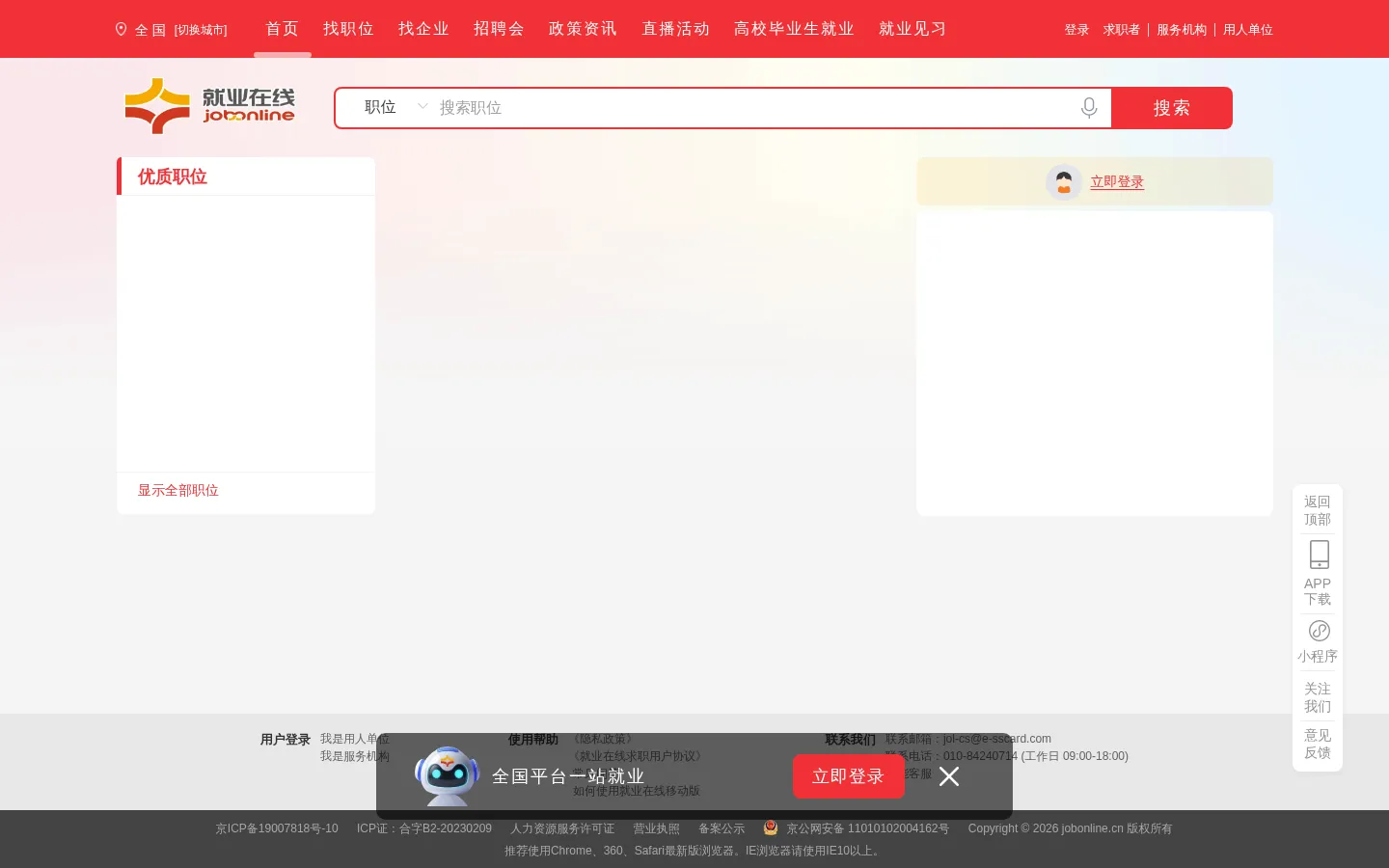Expand the 职位 search type dropdown
1389x868 pixels.
click(x=395, y=107)
